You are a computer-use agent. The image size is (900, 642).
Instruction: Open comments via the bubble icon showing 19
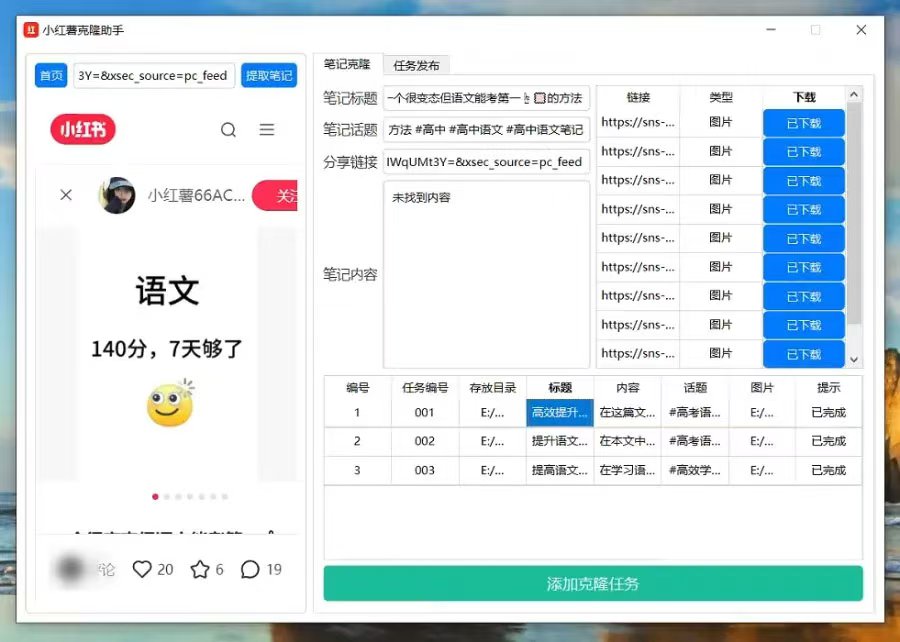[x=249, y=569]
